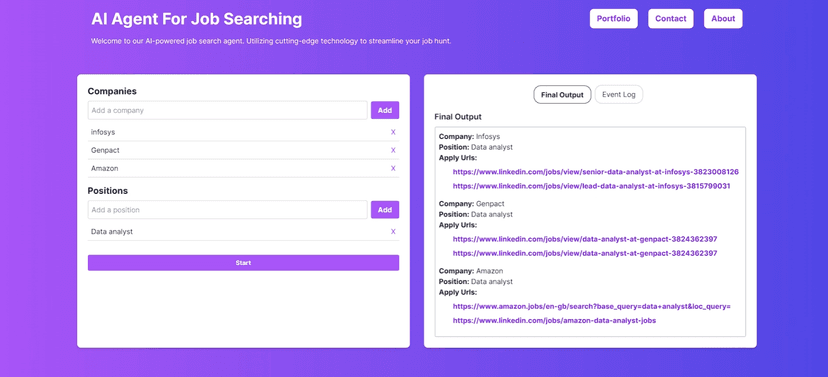Open the first data-analyst-at-genpact link
The width and height of the screenshot is (828, 377).
[585, 239]
